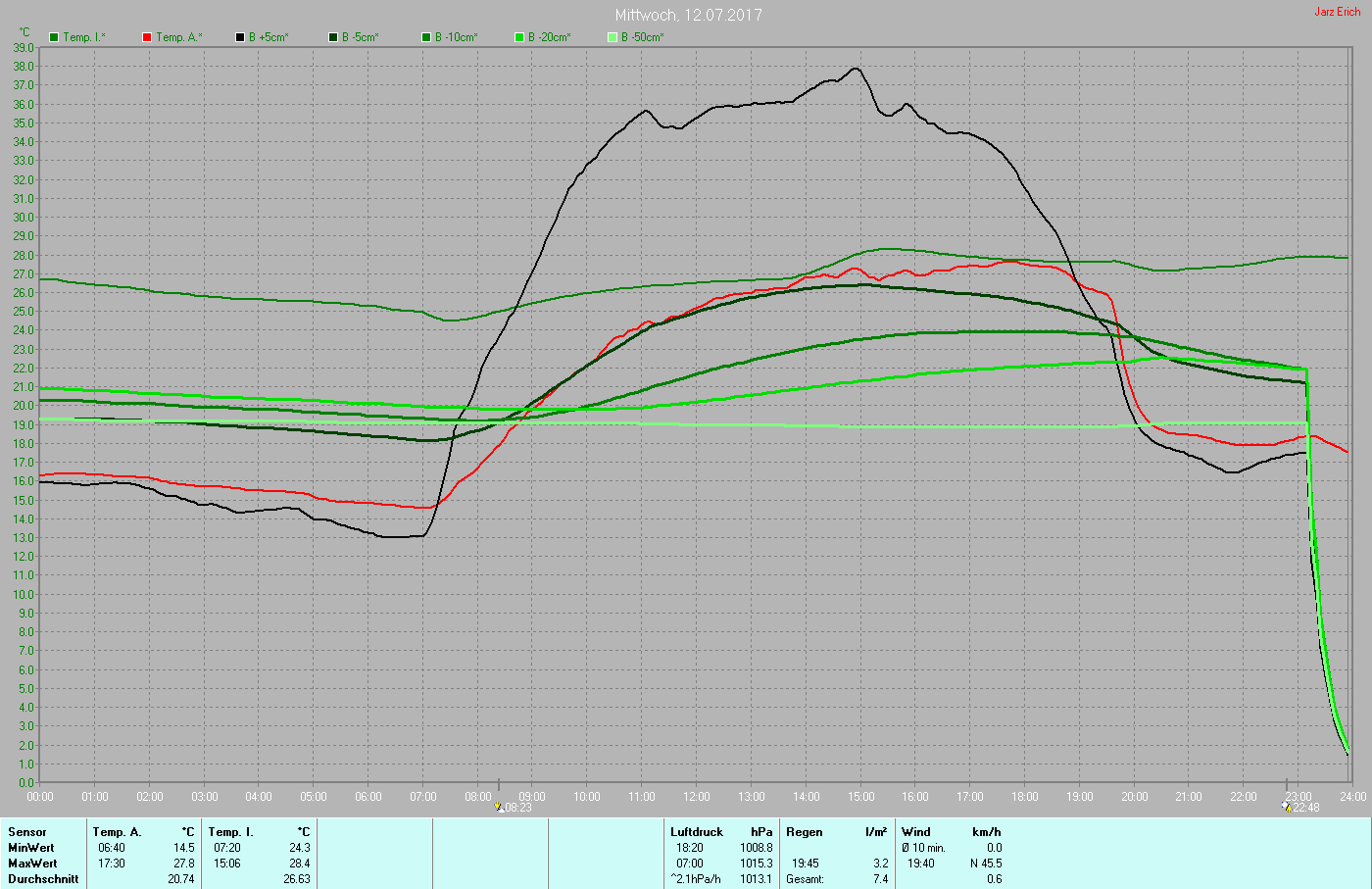Click the 08:23 sunrise time label
Screen dimensions: 1372x889
518,809
